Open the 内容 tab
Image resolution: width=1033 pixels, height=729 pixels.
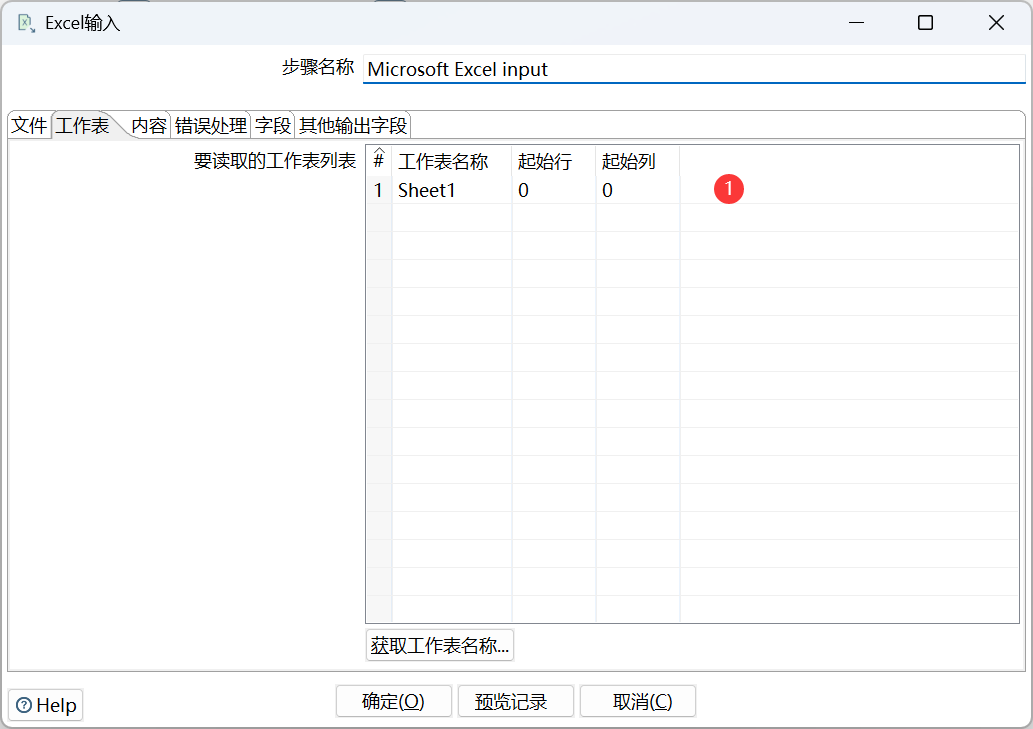tap(149, 125)
